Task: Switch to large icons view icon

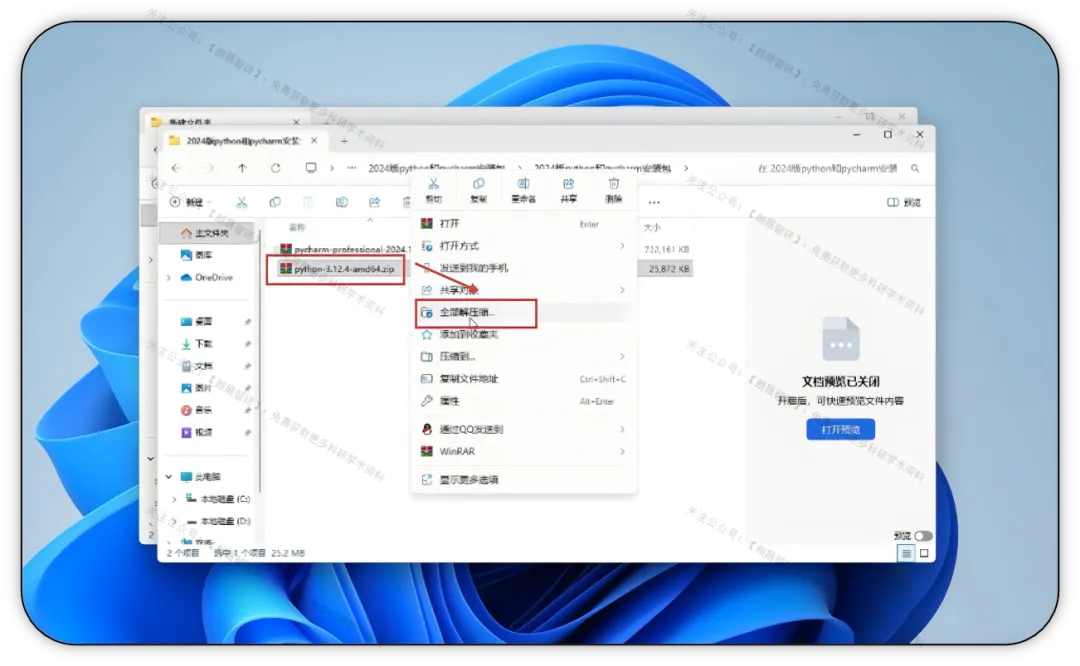Action: 924,553
